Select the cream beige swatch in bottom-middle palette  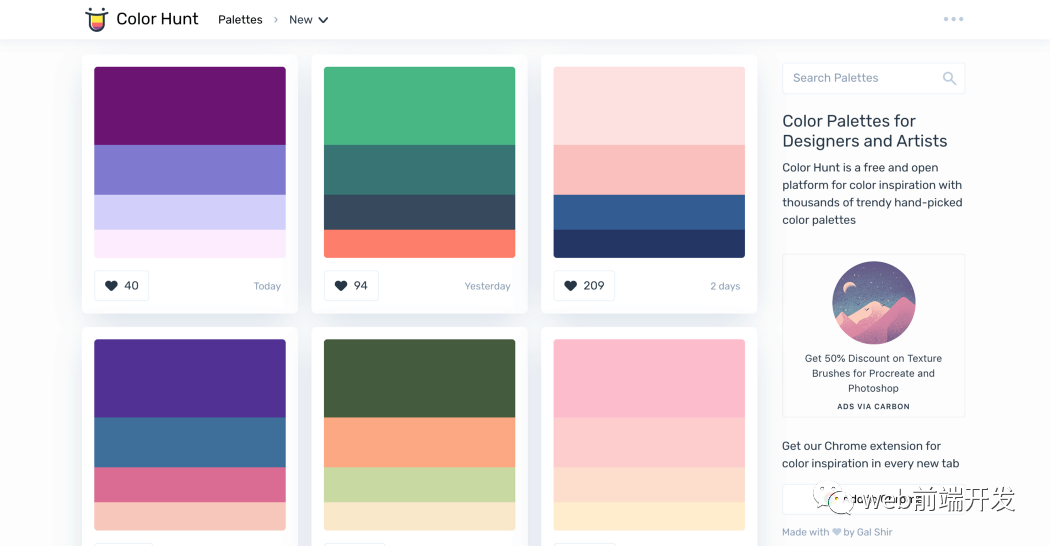pos(419,517)
